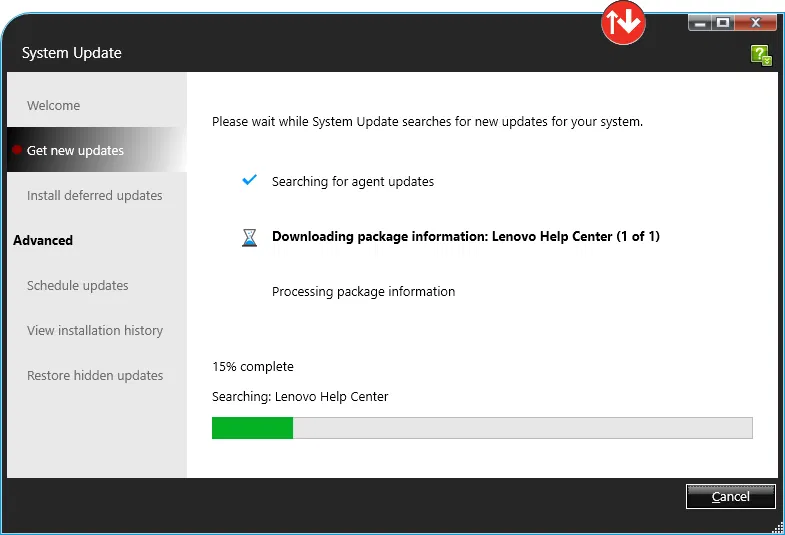Screen dimensions: 785x535
Task: Click 'Searching: Lenovo Help Center' text
Action: (300, 396)
